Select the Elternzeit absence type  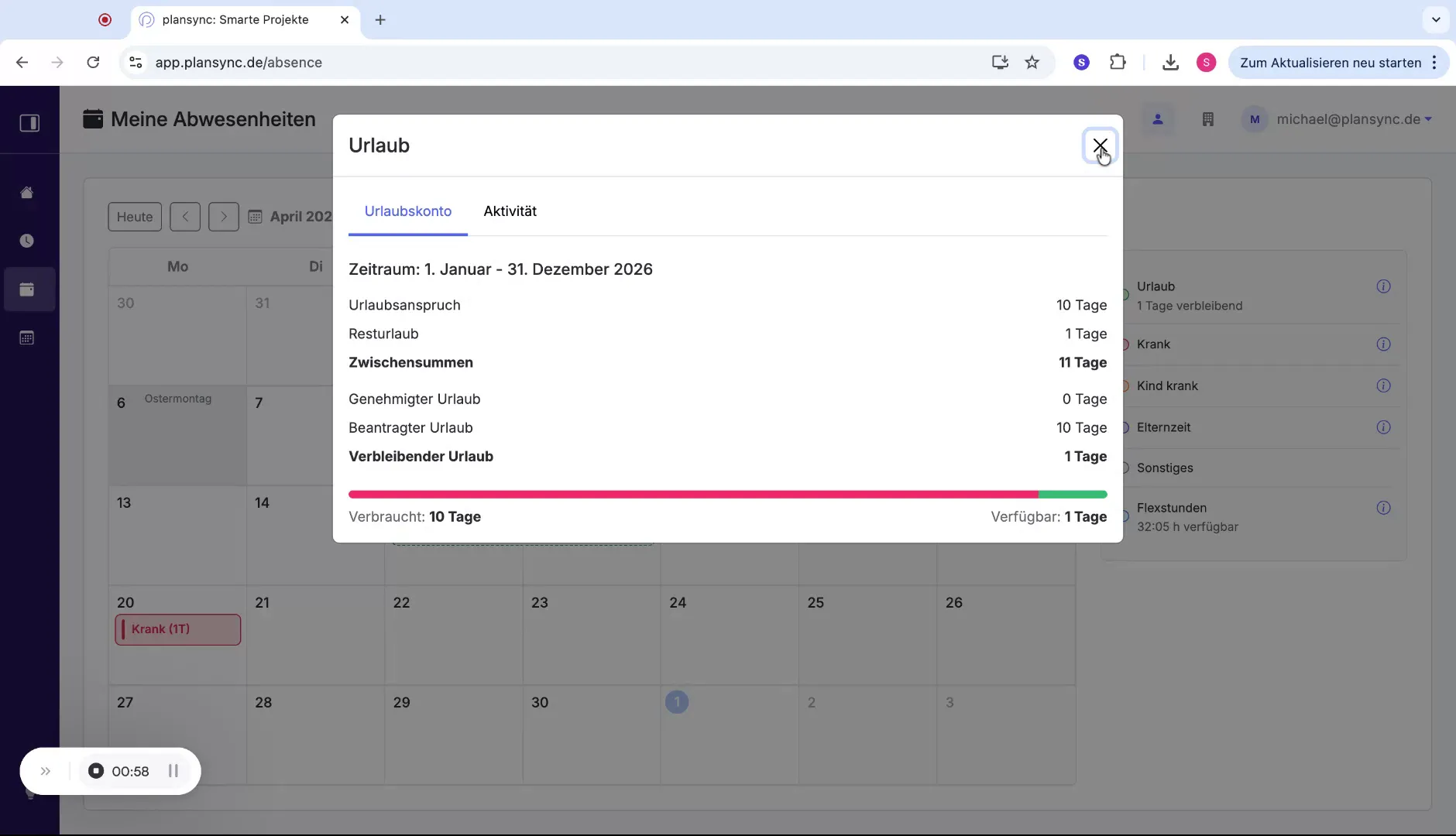[x=1164, y=427]
